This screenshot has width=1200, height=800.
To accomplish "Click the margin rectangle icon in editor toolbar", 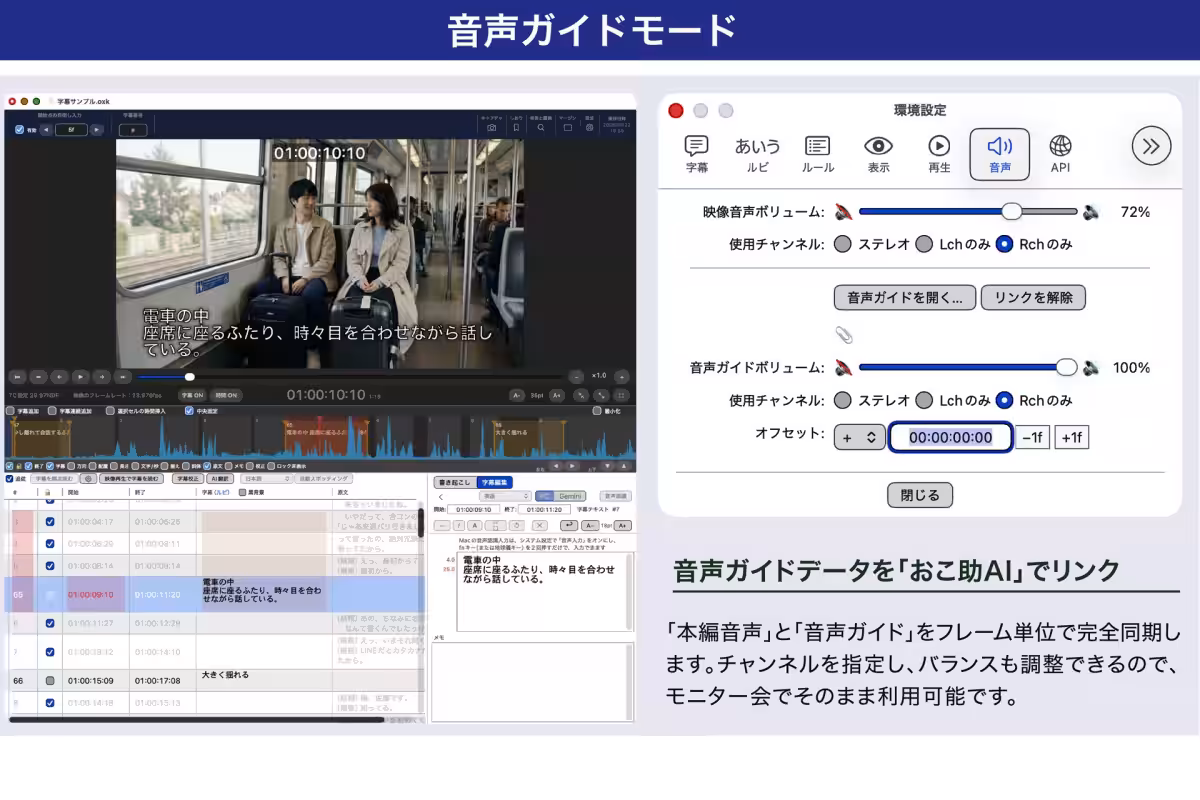I will click(567, 128).
